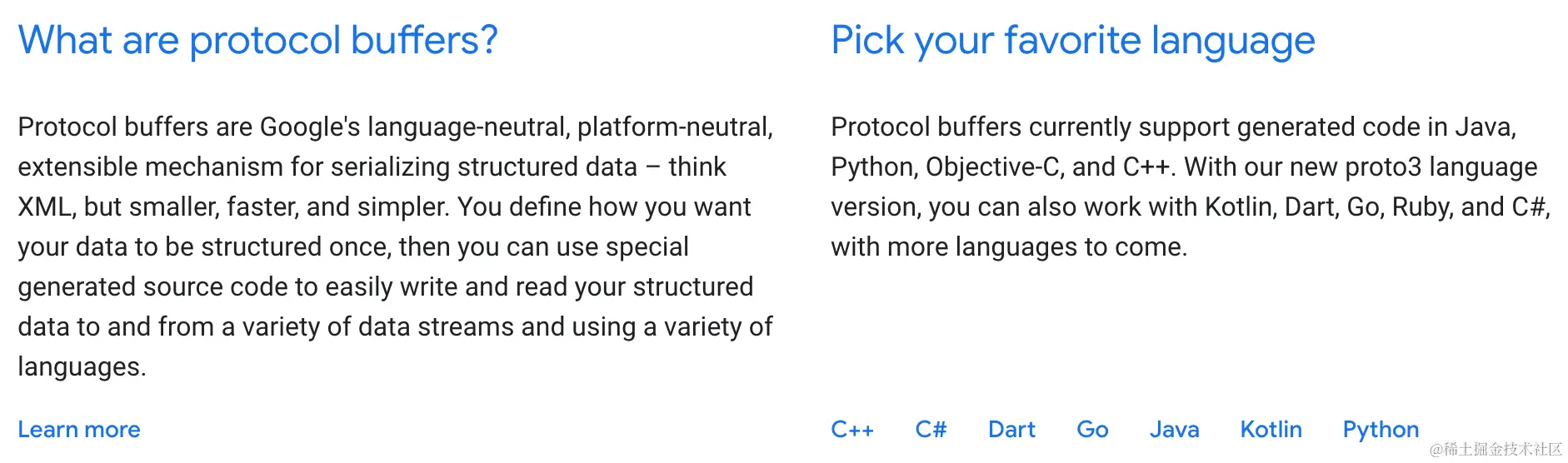Open the Python link in bottom row
The image size is (1568, 463).
[x=1381, y=430]
